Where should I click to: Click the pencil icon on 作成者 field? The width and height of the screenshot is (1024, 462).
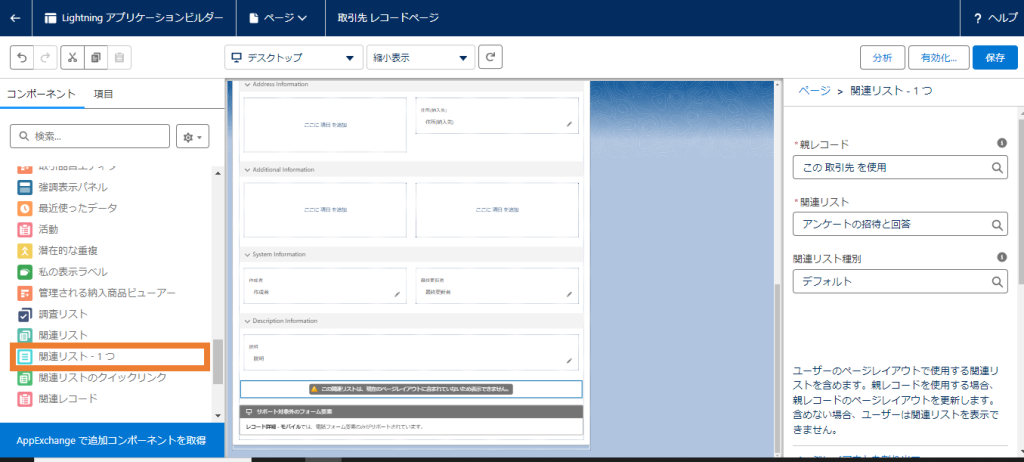pos(396,294)
